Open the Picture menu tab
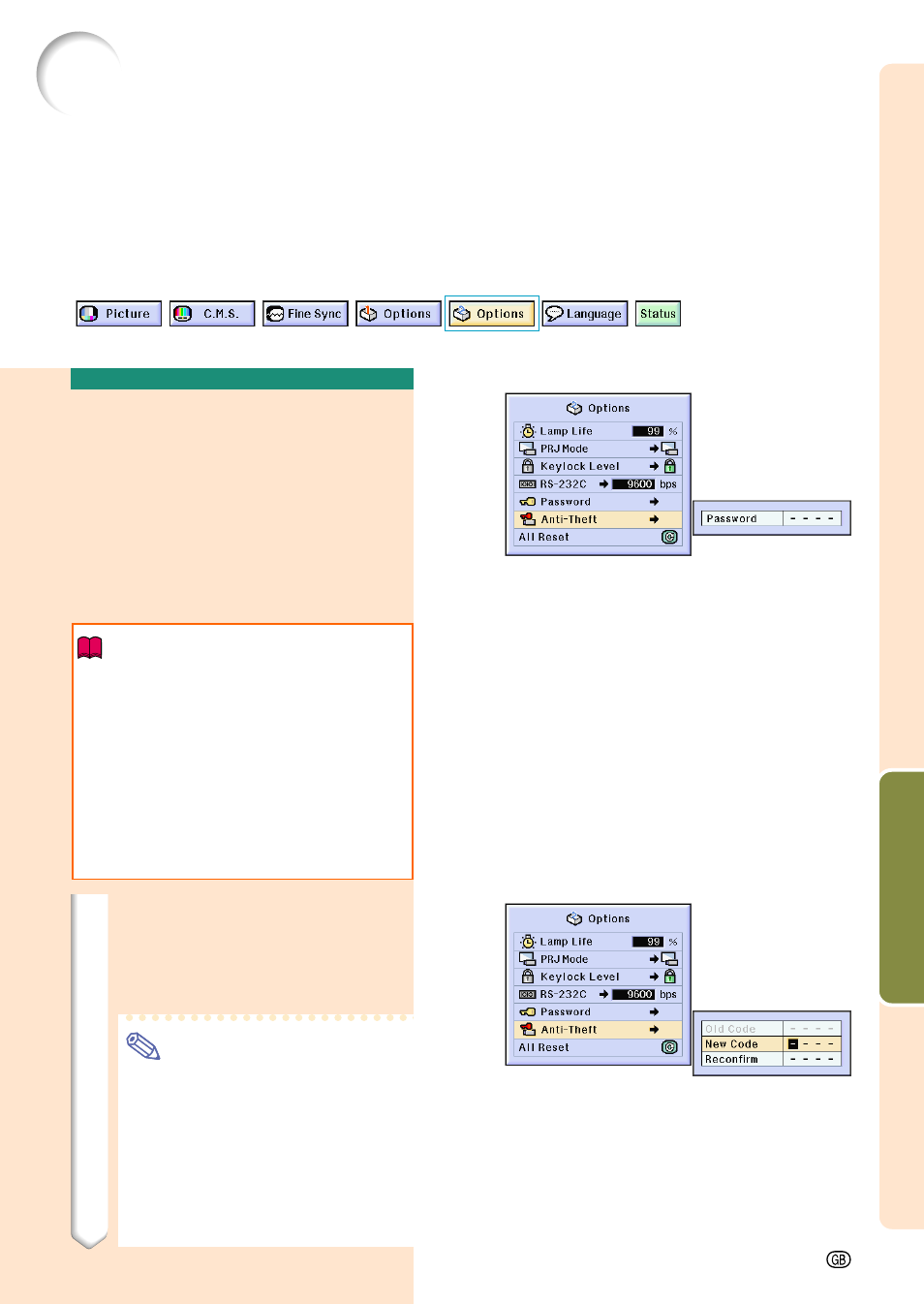924x1304 pixels. [x=119, y=314]
